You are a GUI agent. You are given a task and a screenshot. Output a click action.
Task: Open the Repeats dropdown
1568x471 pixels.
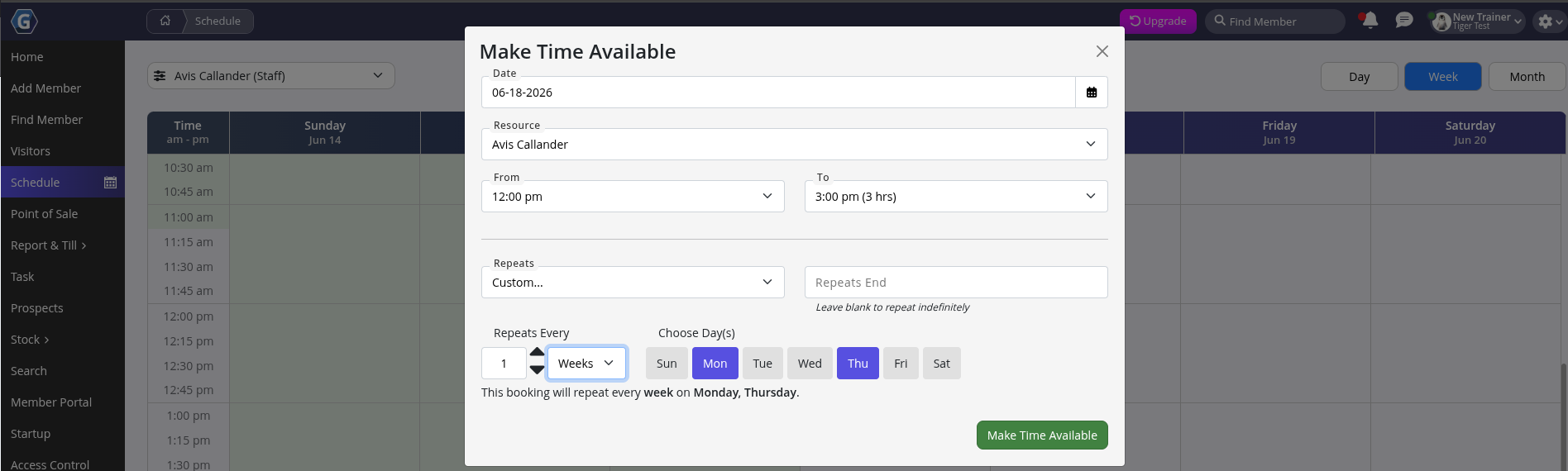coord(633,283)
